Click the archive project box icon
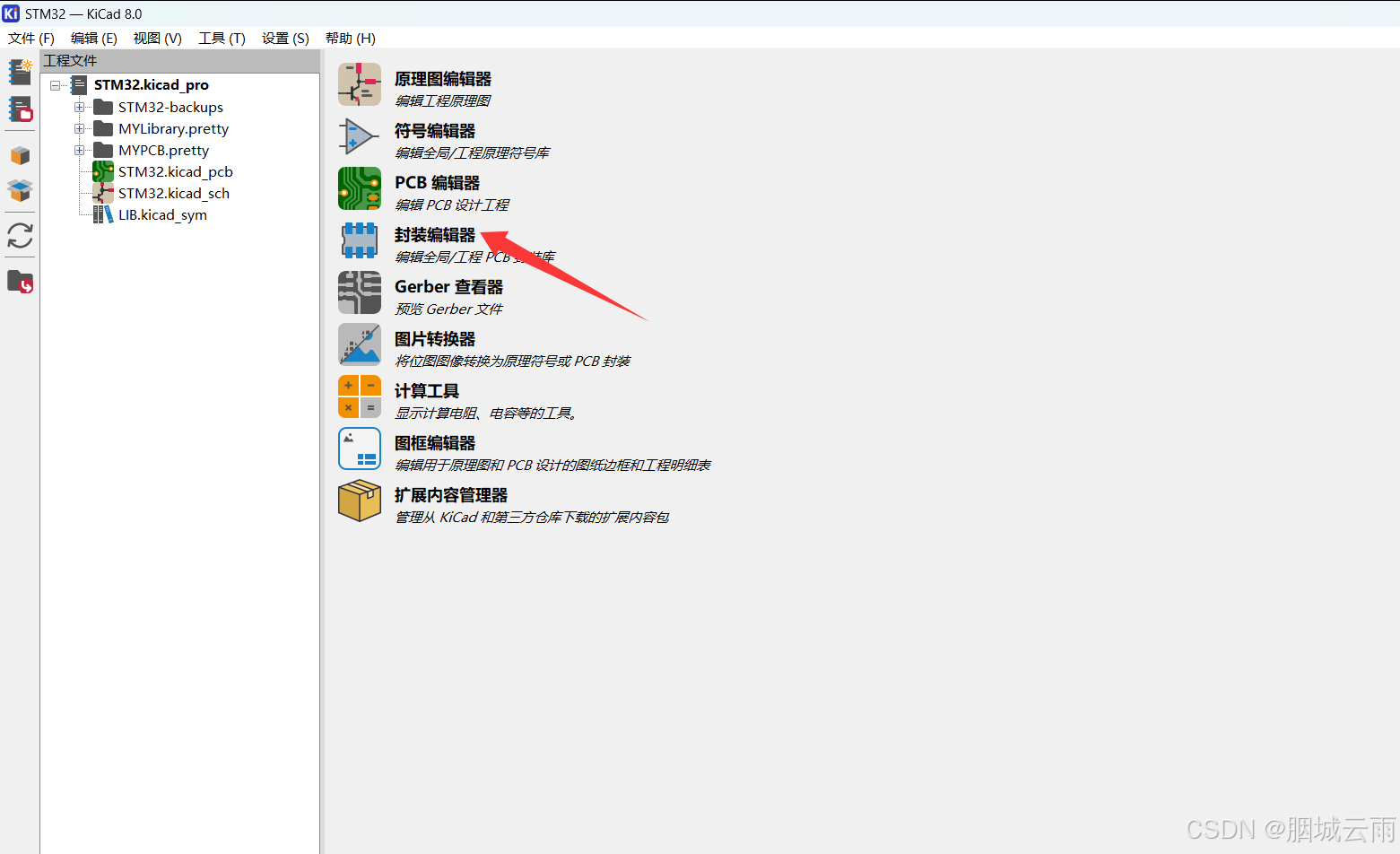 20,156
